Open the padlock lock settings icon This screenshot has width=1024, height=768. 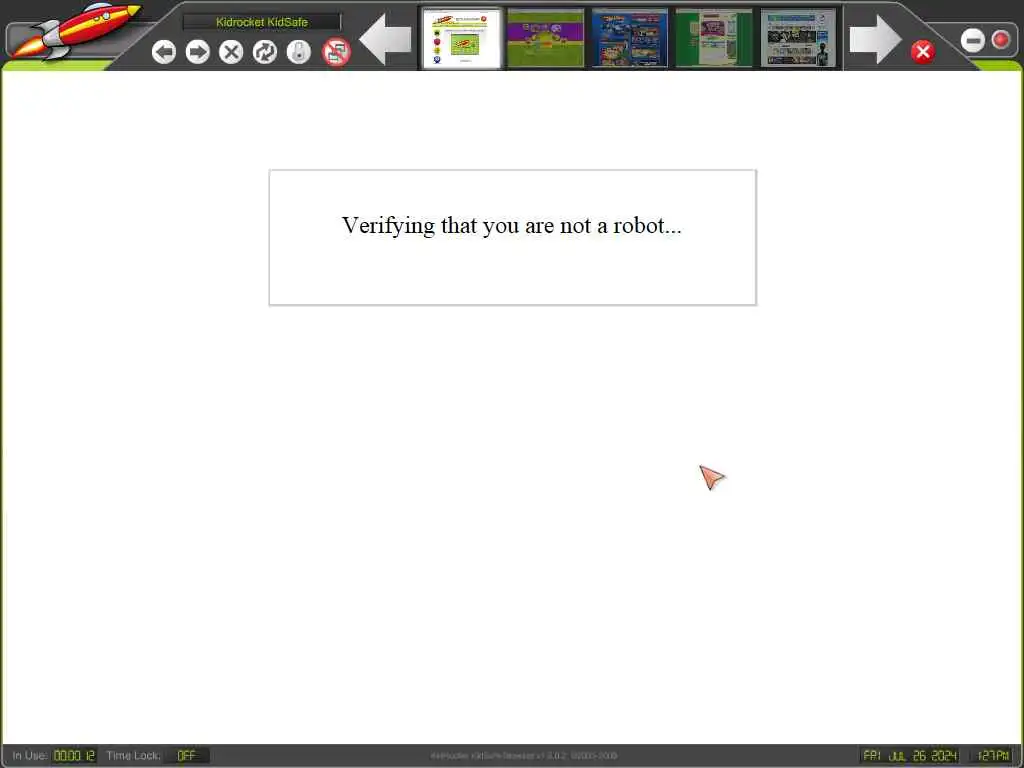point(298,52)
